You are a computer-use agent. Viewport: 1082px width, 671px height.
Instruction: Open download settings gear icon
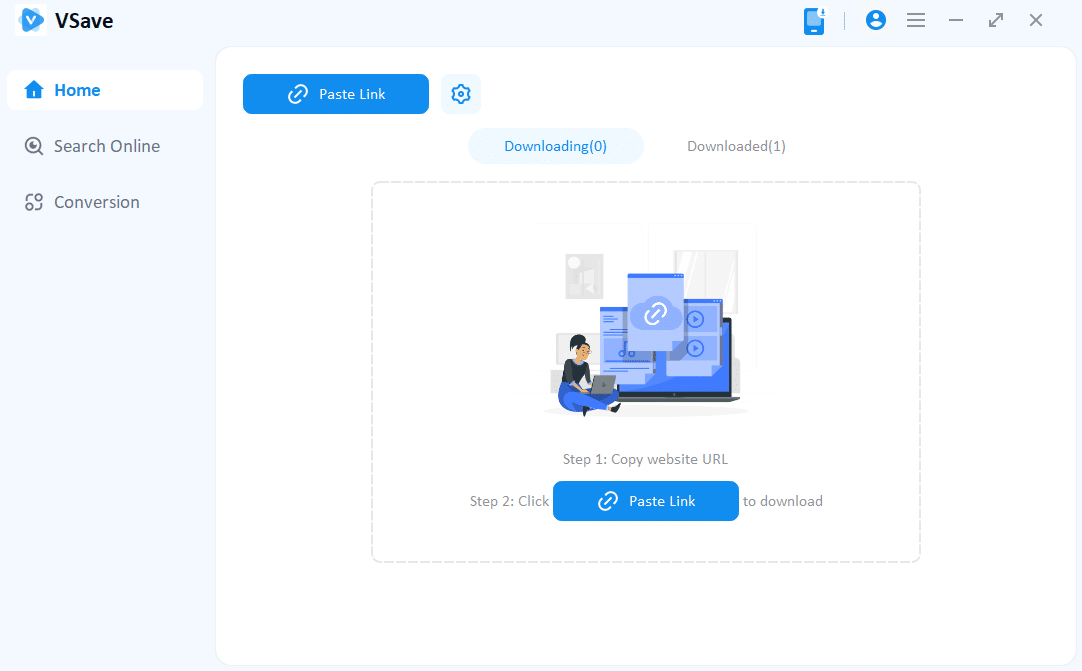tap(461, 94)
